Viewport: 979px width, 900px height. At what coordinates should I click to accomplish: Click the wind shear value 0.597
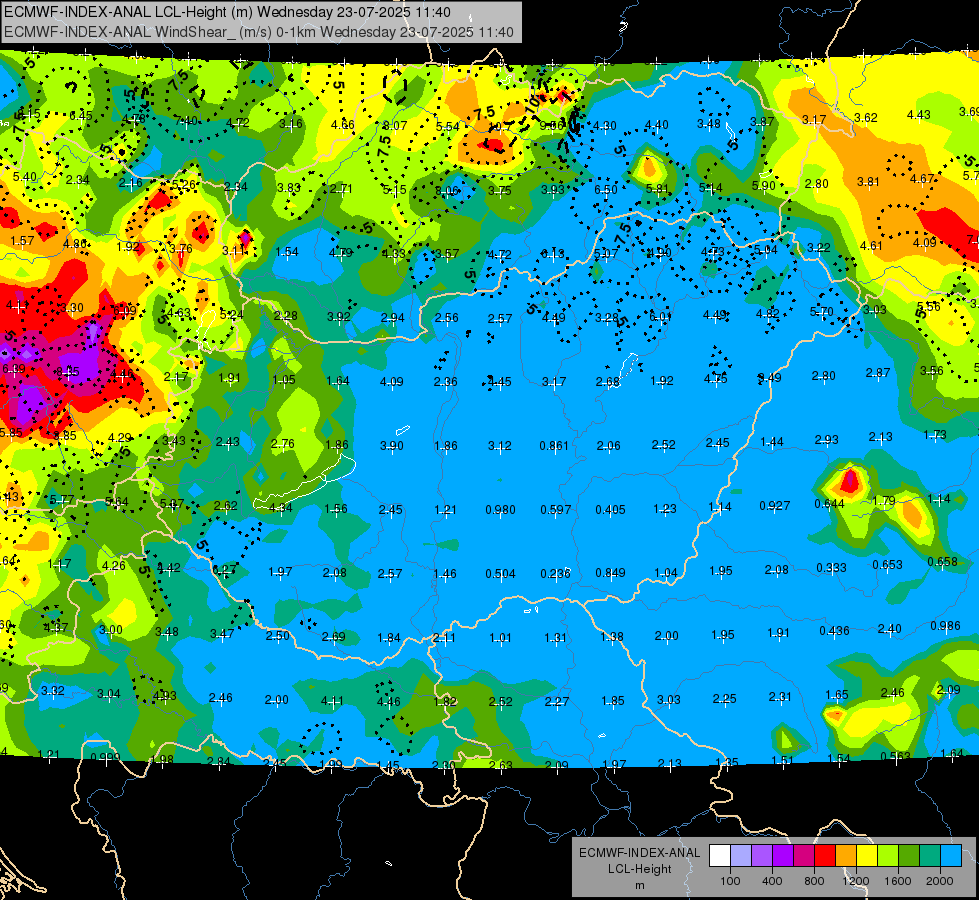pyautogui.click(x=556, y=510)
